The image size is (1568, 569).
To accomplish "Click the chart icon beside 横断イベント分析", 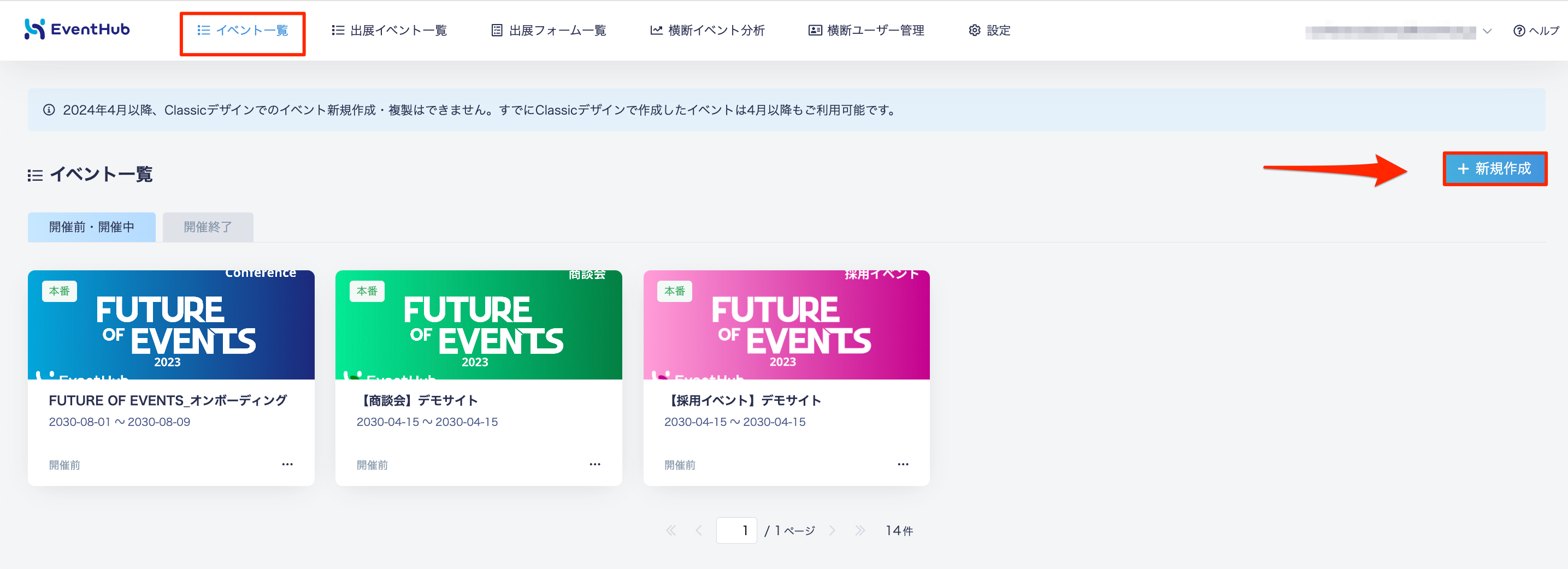I will point(656,31).
